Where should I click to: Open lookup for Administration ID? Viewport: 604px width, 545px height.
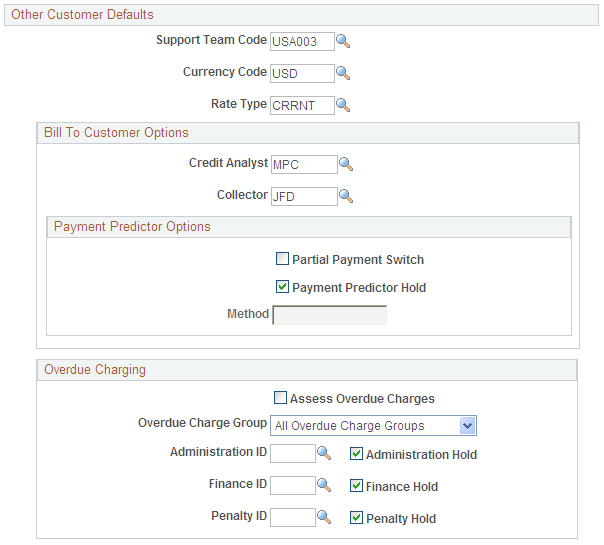(324, 453)
